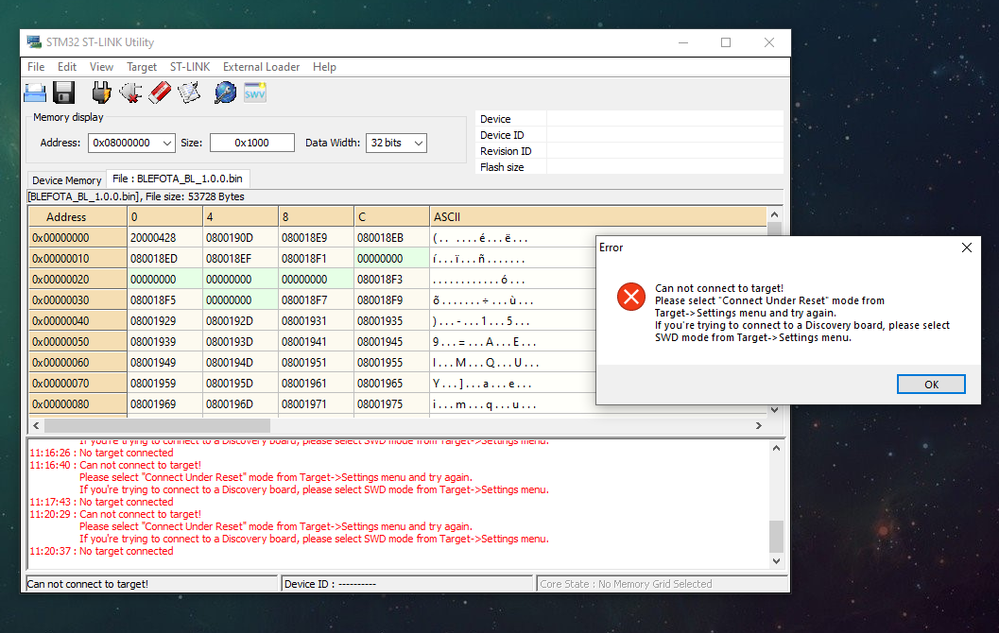
Task: Click the Core State status bar field
Action: click(x=661, y=584)
